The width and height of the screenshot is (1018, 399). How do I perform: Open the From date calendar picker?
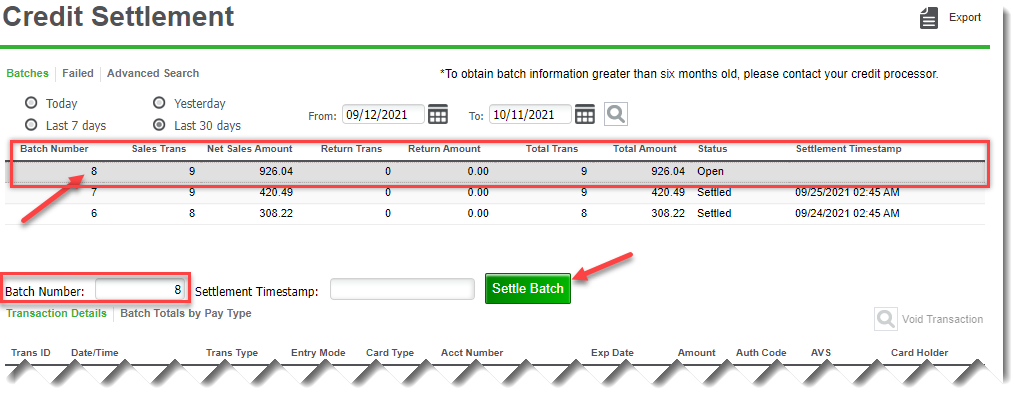coord(438,115)
